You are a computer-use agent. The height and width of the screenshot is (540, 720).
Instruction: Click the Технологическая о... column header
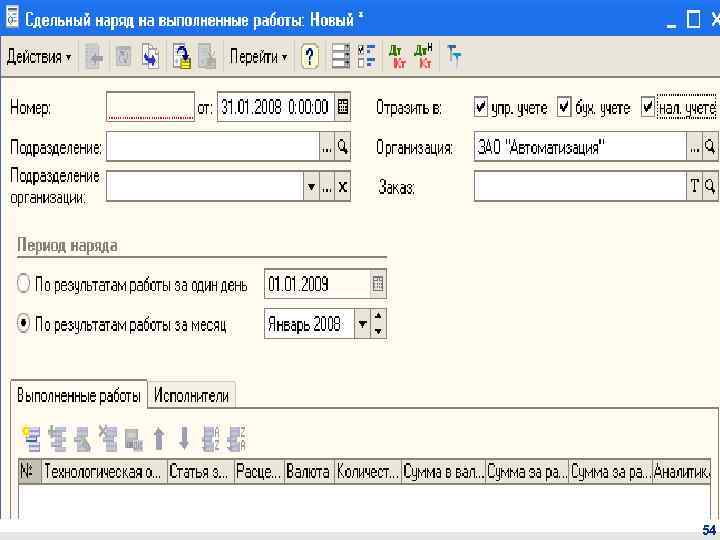(x=104, y=472)
